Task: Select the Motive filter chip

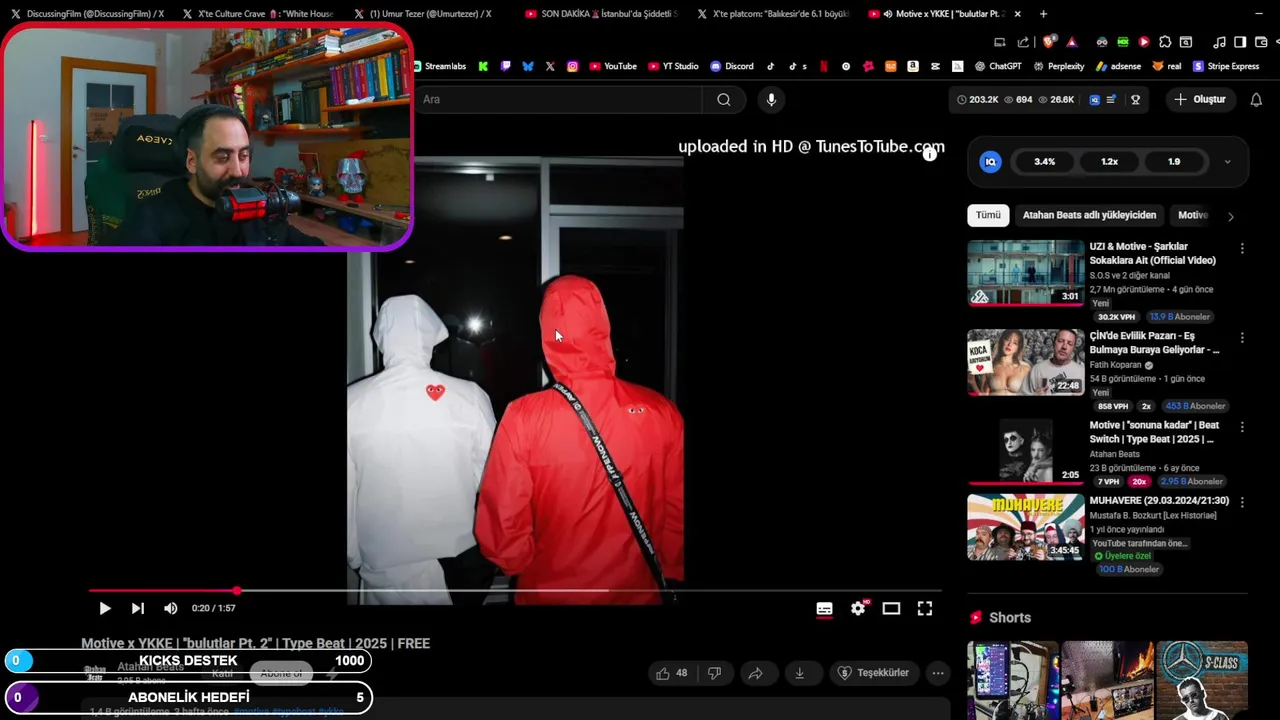Action: (1192, 215)
